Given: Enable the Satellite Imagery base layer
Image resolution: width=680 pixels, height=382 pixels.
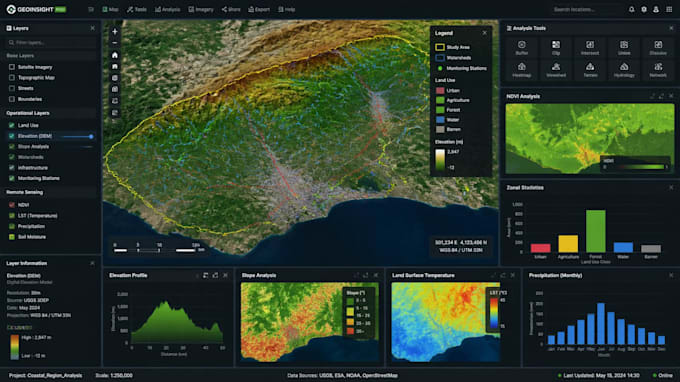Looking at the screenshot, I should (x=12, y=67).
